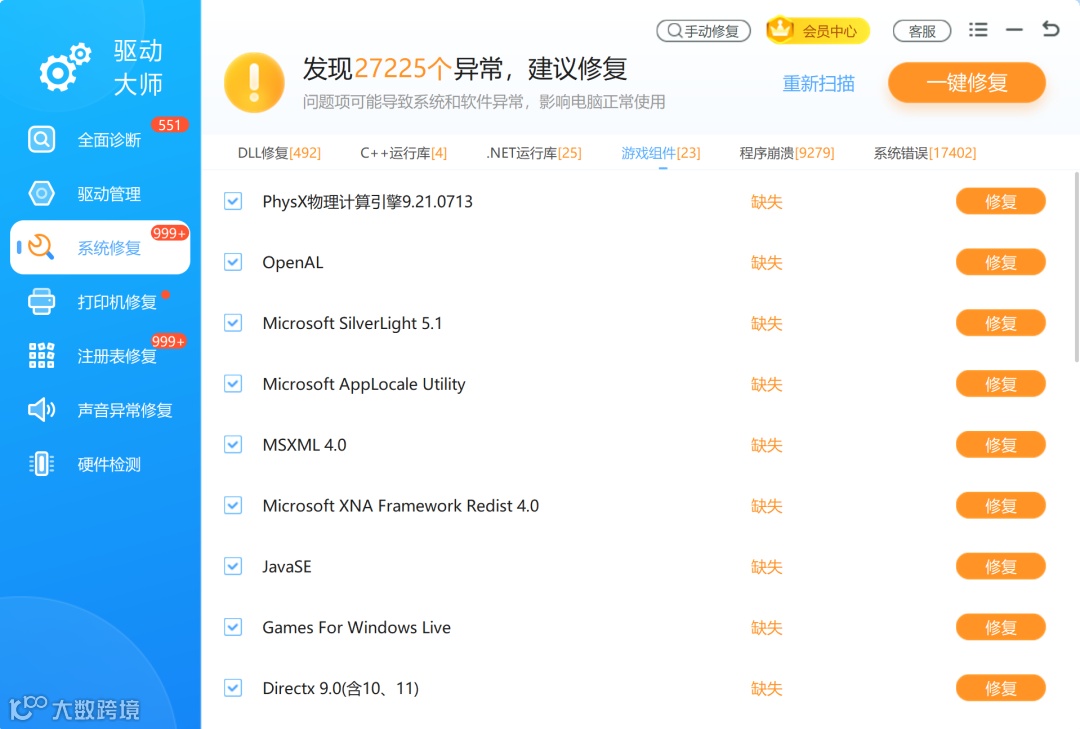Screen dimensions: 1080x729
Task: Open the hamburger menu list icon
Action: 978,30
